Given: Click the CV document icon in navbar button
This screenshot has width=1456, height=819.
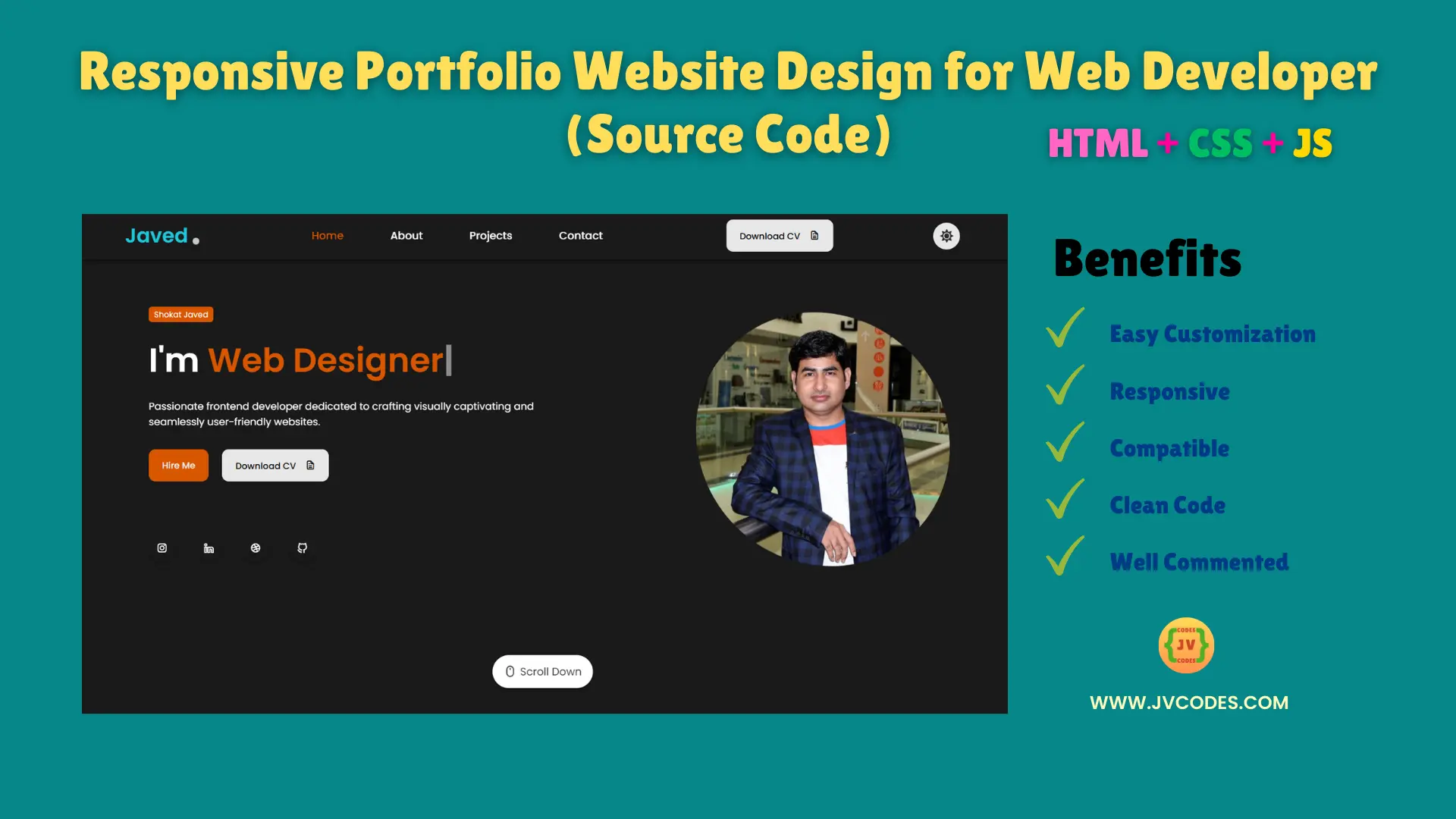Looking at the screenshot, I should [815, 236].
